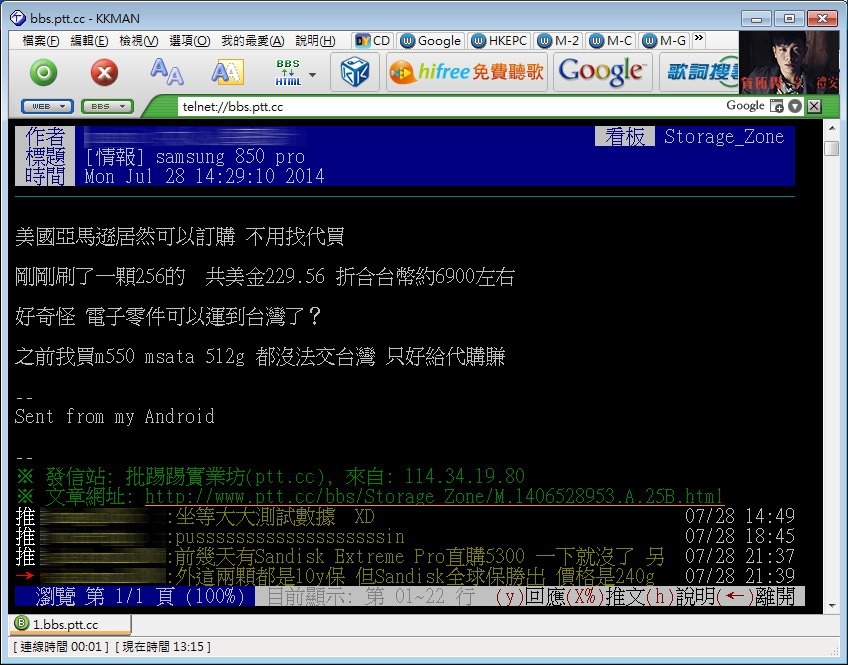Select the 1.bbs.ptt.cc tab
Viewport: 848px width, 665px height.
[70, 624]
